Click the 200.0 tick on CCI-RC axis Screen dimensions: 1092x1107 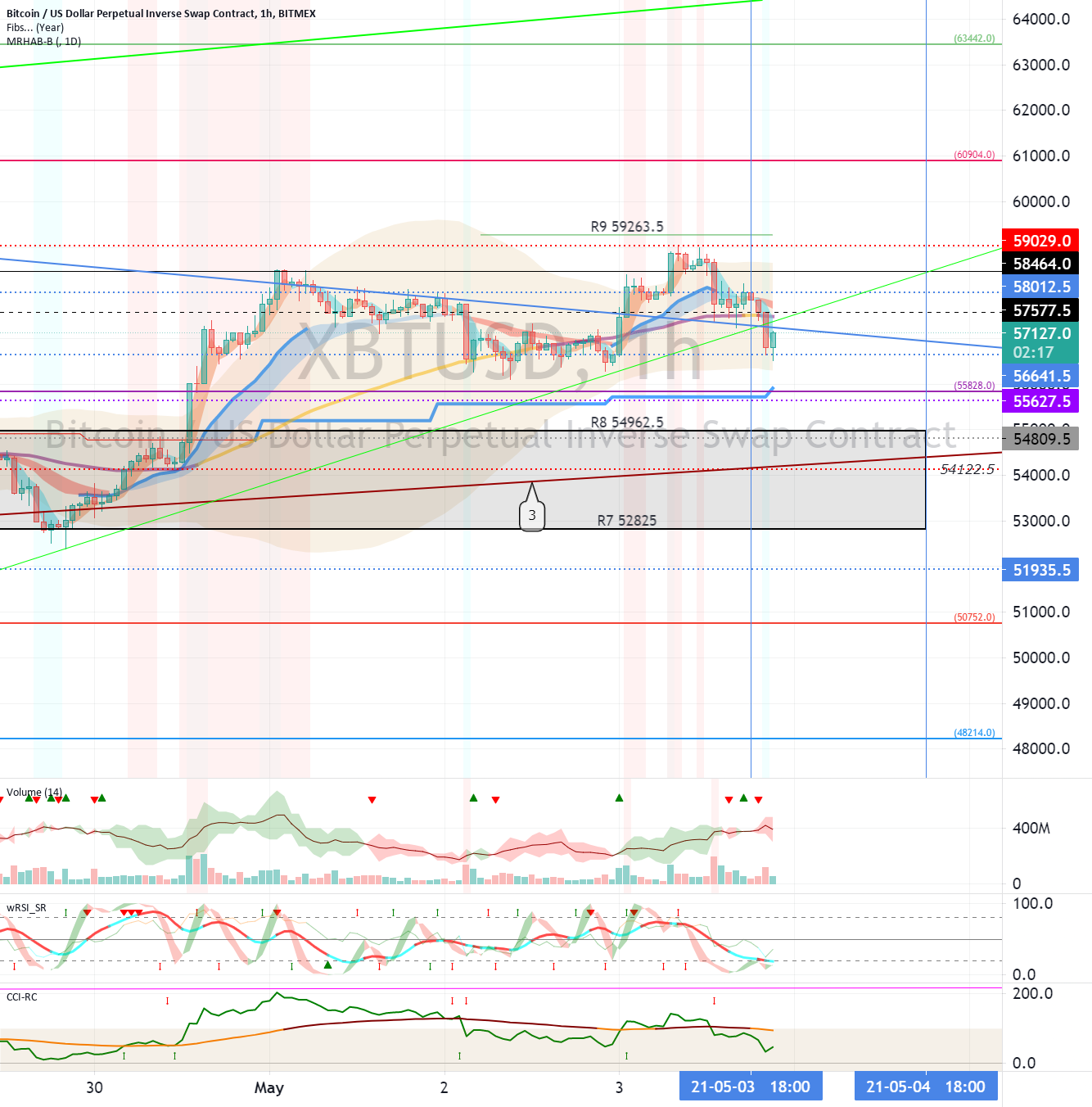pos(1033,993)
